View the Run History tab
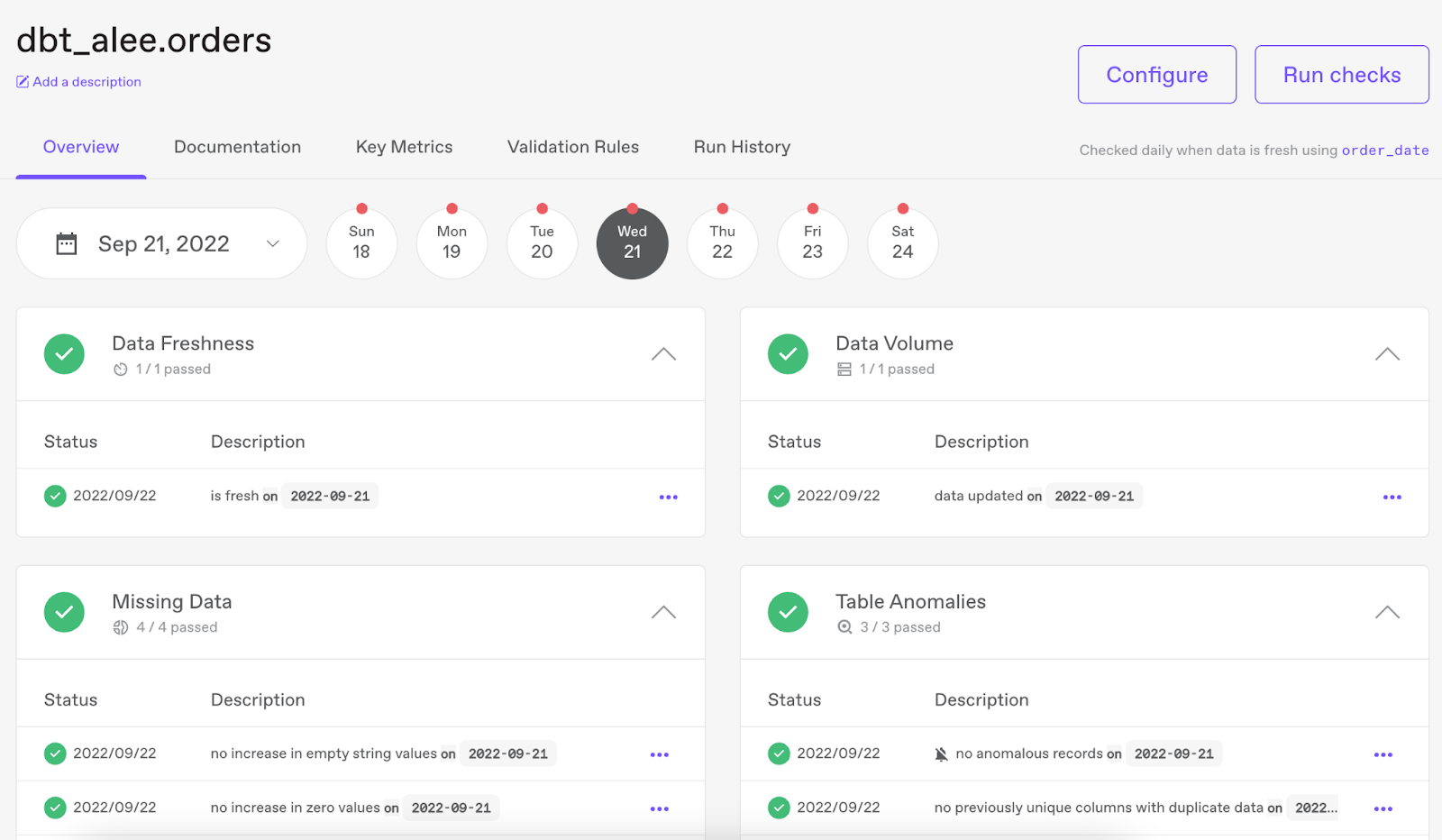The image size is (1442, 840). [742, 147]
